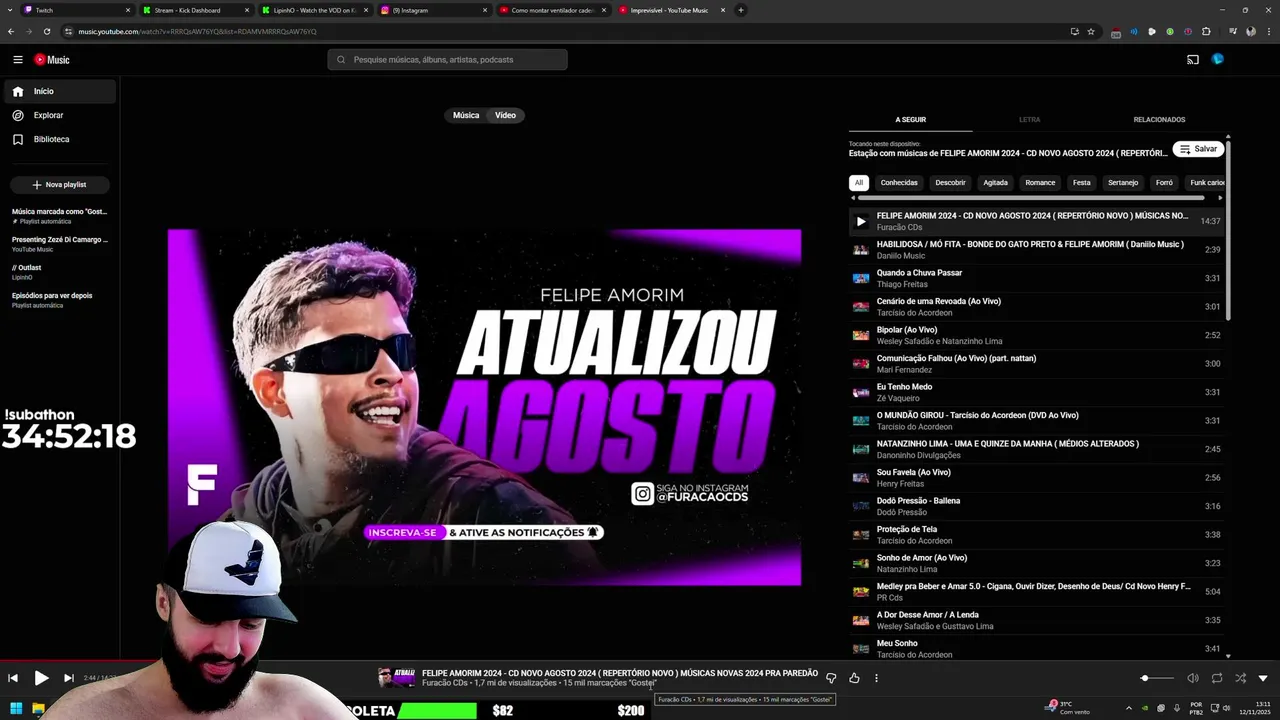Open the player bar more options menu

[876, 678]
